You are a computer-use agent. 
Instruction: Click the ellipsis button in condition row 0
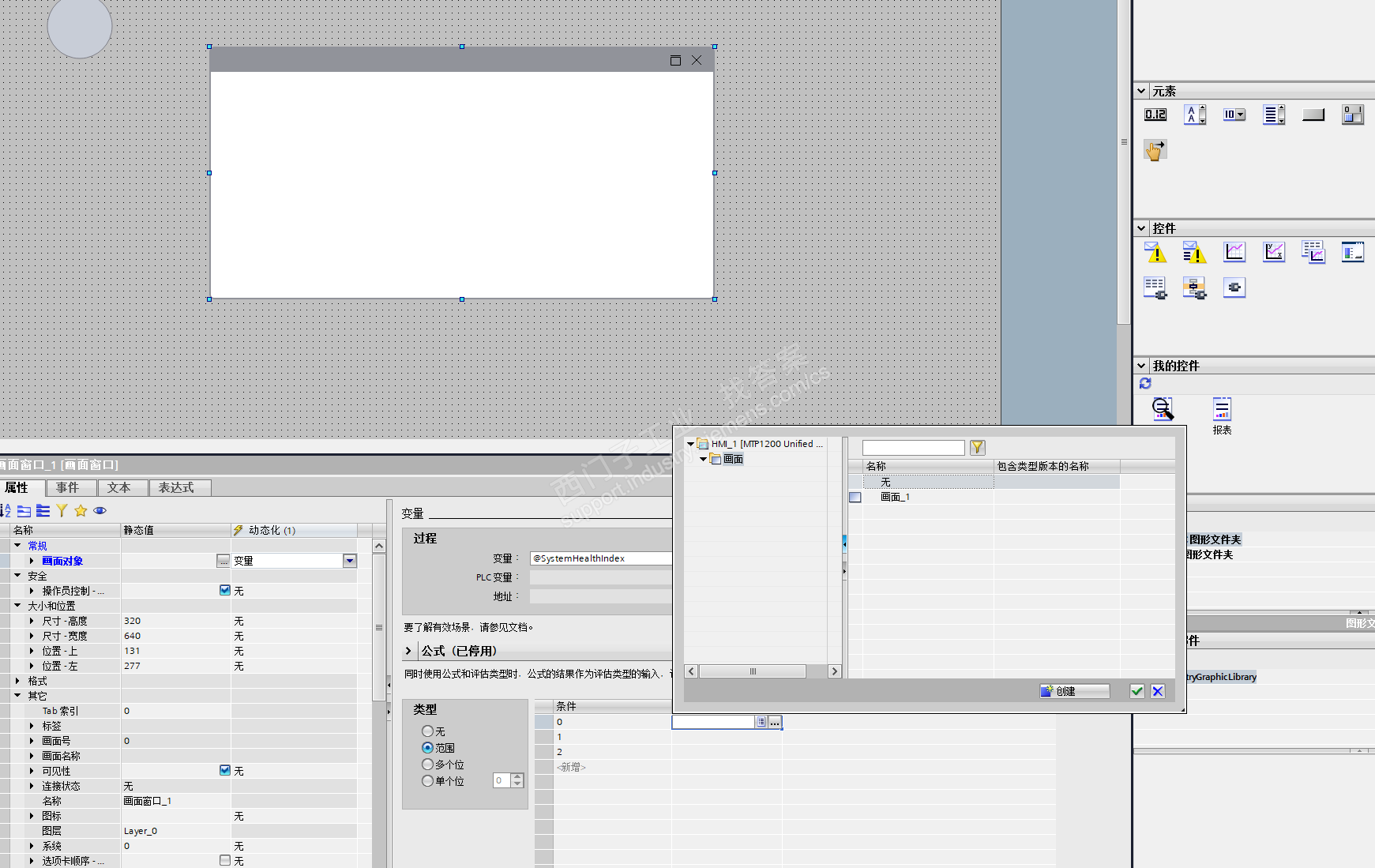tap(775, 722)
